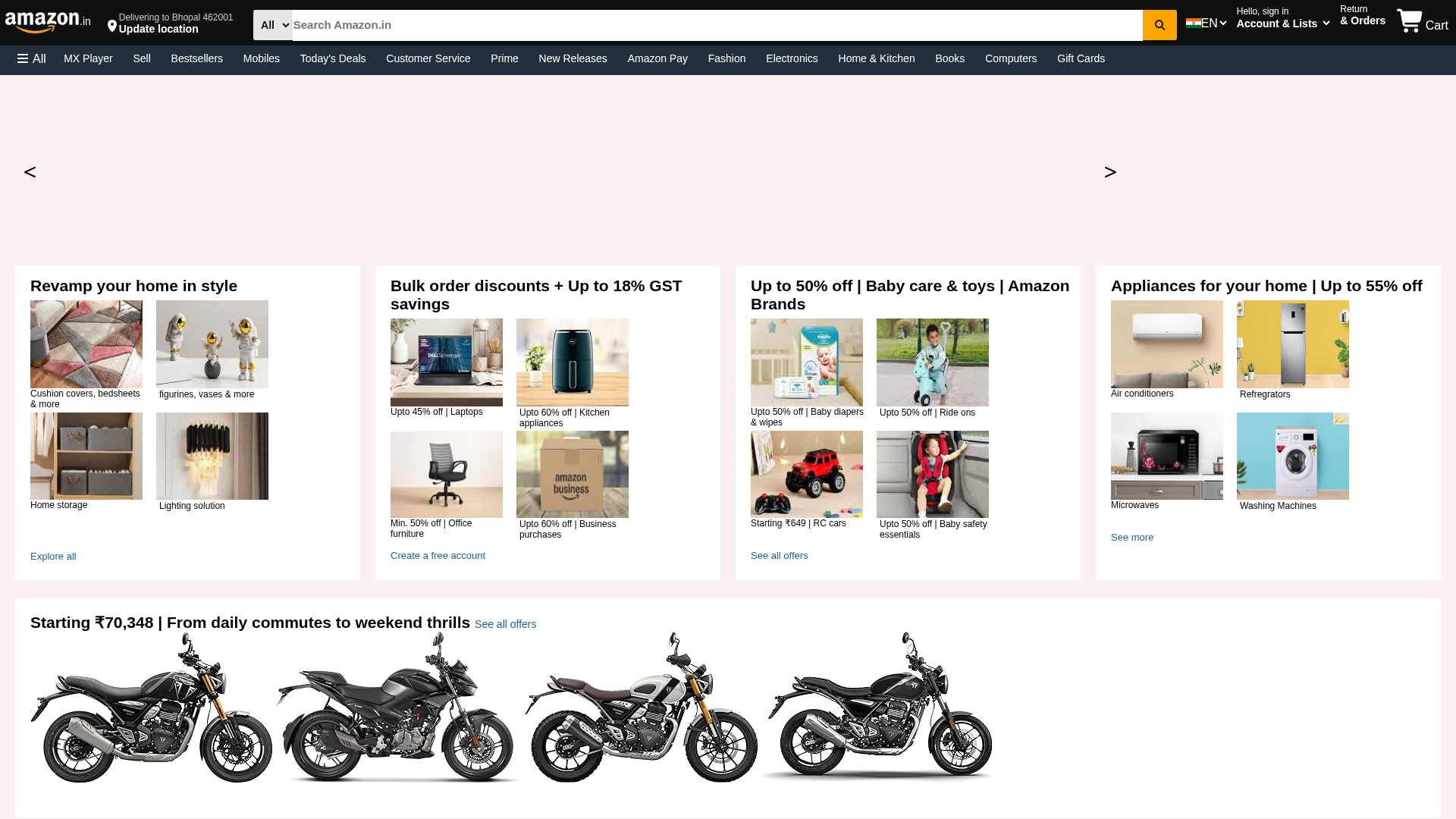
Task: Go to next banner slide
Action: (x=1110, y=172)
